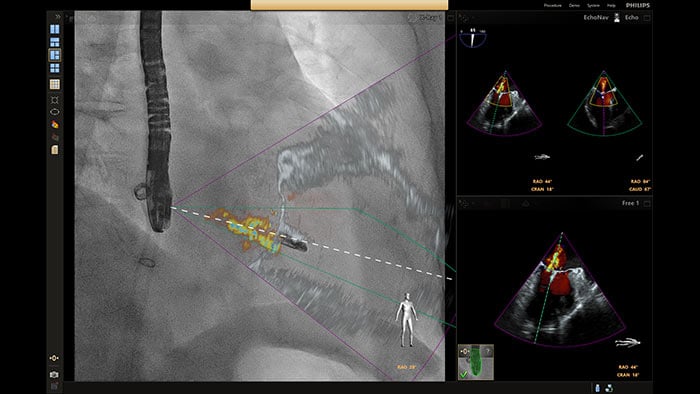Select the stacked-rows viewport layout icon
Image resolution: width=700 pixels, height=394 pixels.
tap(55, 42)
